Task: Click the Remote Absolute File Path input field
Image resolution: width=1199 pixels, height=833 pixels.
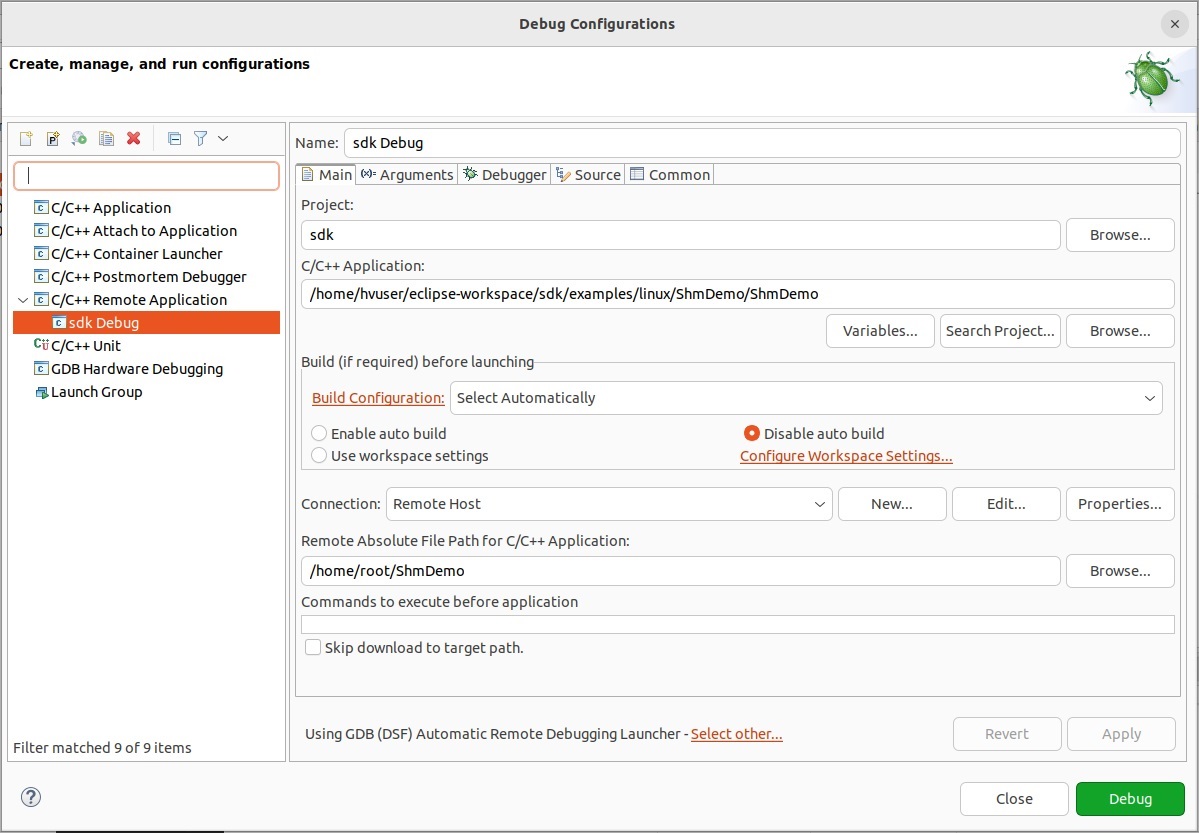Action: [680, 571]
